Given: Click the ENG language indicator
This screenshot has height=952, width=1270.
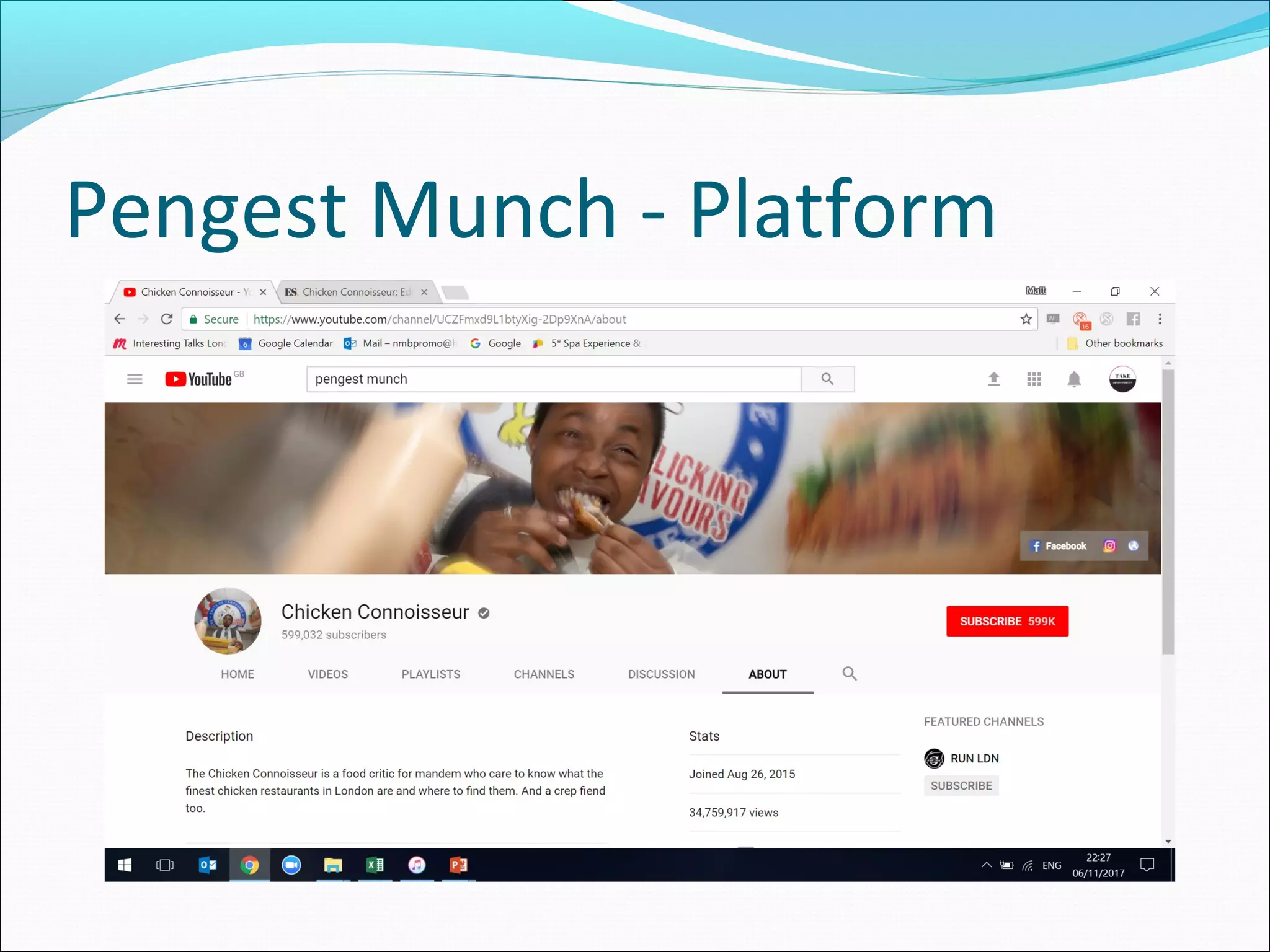Looking at the screenshot, I should (1052, 865).
